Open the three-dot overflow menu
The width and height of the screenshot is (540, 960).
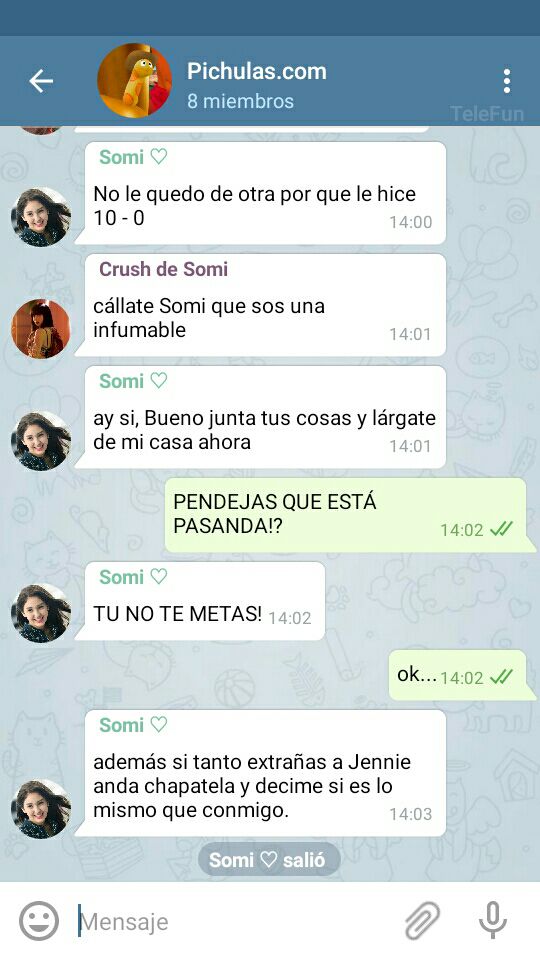[506, 81]
